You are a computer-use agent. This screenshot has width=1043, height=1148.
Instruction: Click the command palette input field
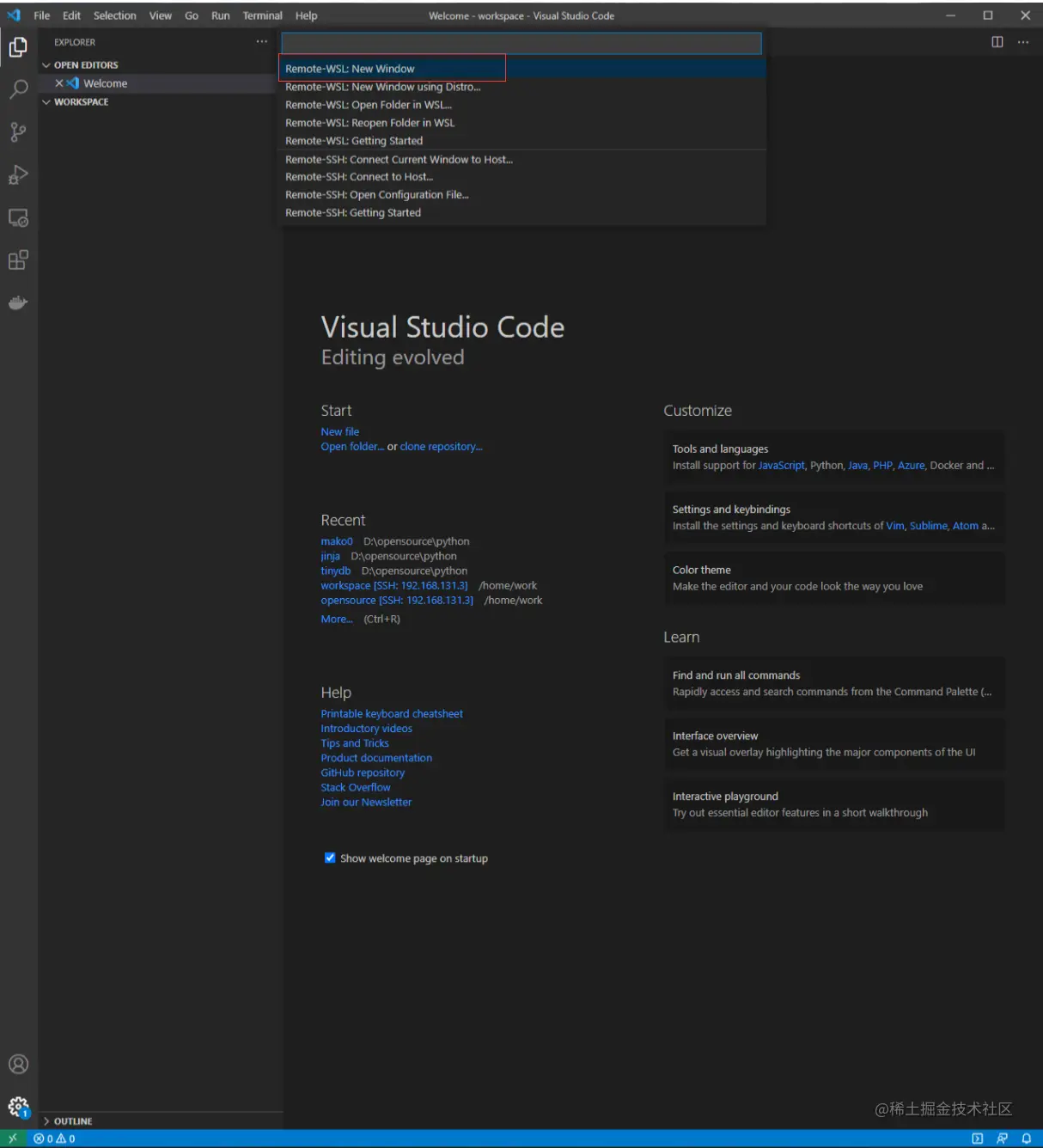[521, 42]
